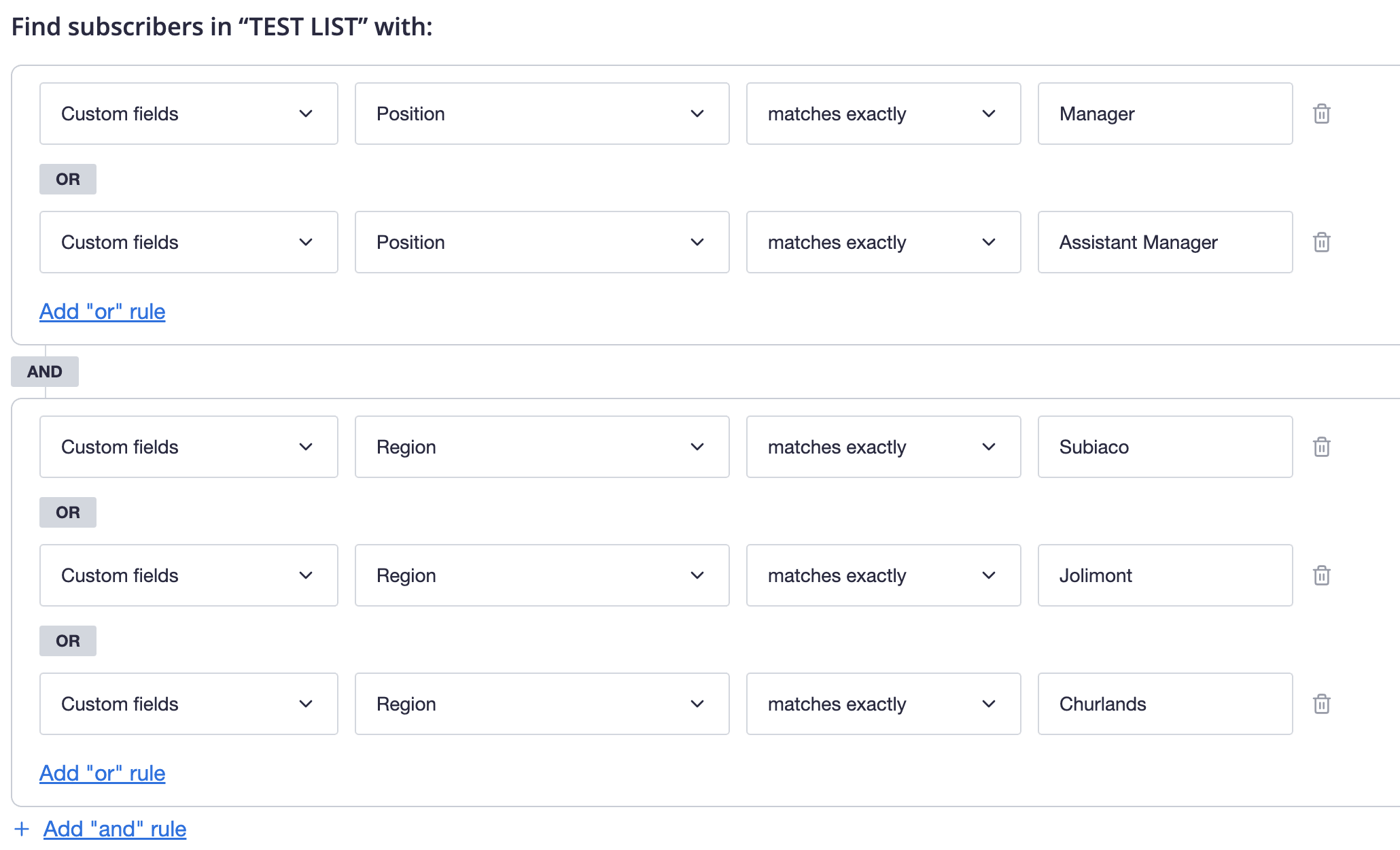Open the Region dropdown in the Churlands rule
This screenshot has width=1400, height=850.
click(542, 704)
